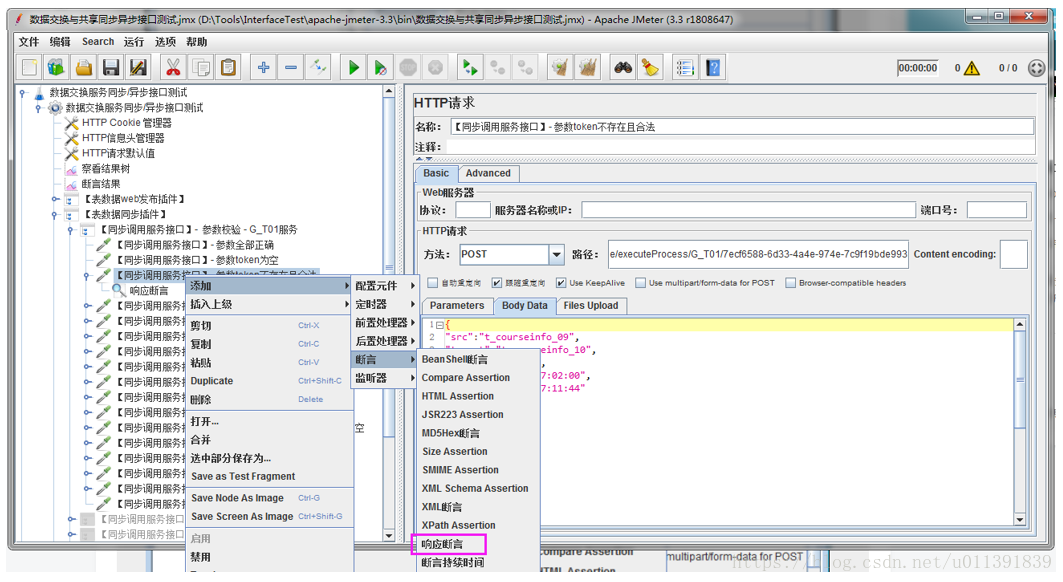Open the 运行 menu
The width and height of the screenshot is (1063, 582).
(x=134, y=42)
